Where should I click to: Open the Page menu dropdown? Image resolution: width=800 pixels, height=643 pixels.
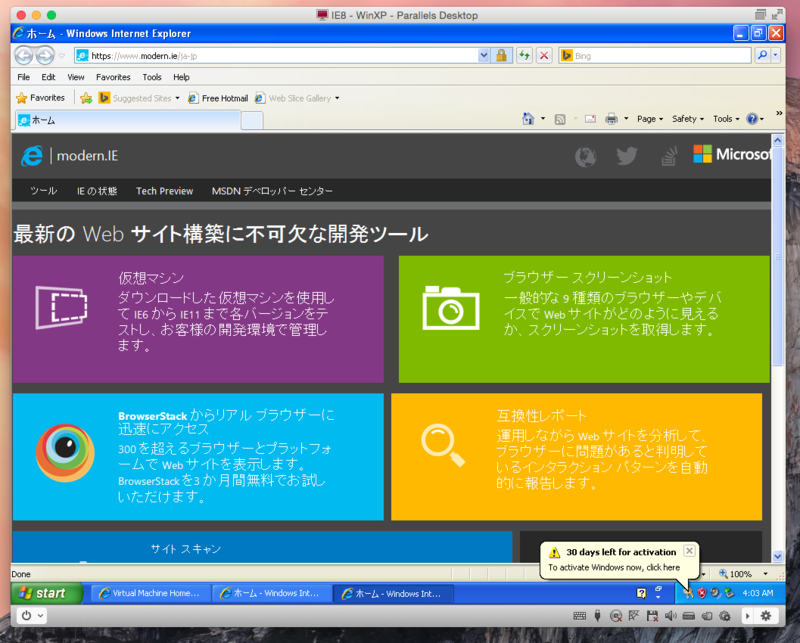point(649,118)
